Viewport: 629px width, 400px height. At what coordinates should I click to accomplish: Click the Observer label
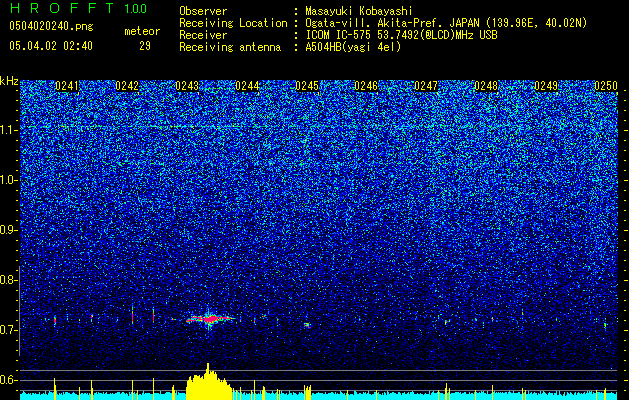click(203, 11)
